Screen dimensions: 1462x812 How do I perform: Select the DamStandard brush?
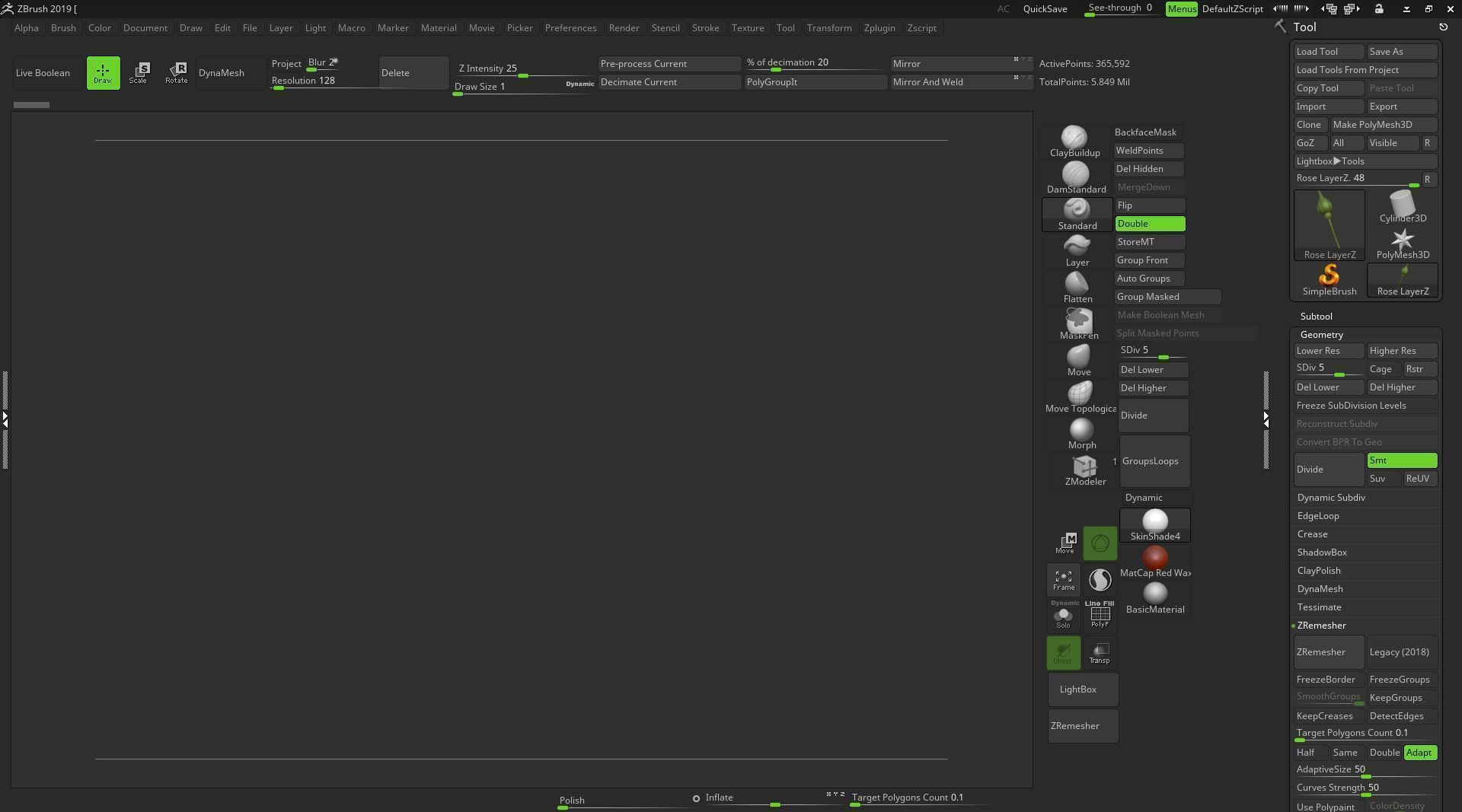1076,179
